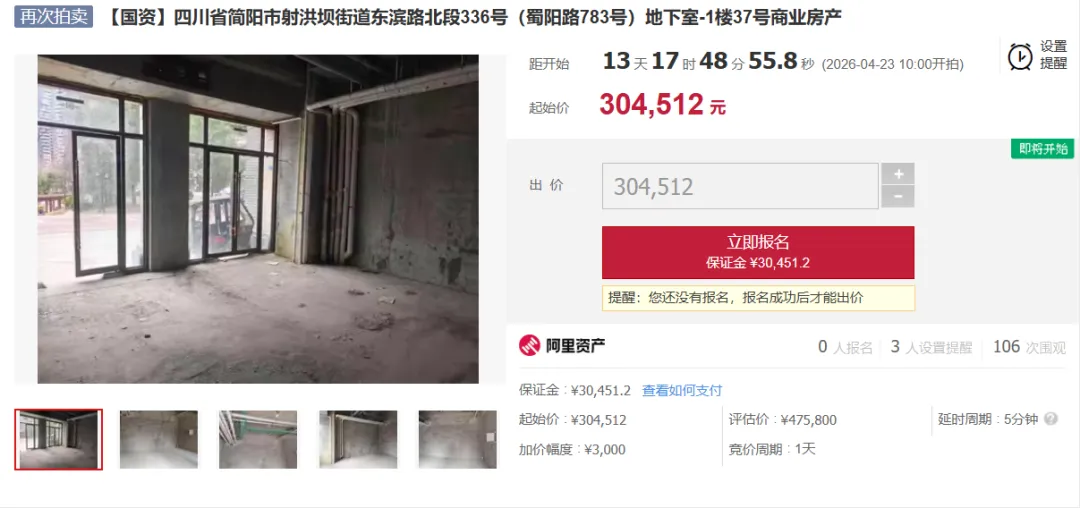Decrease bid with the minus button
The height and width of the screenshot is (508, 1080).
tap(898, 197)
